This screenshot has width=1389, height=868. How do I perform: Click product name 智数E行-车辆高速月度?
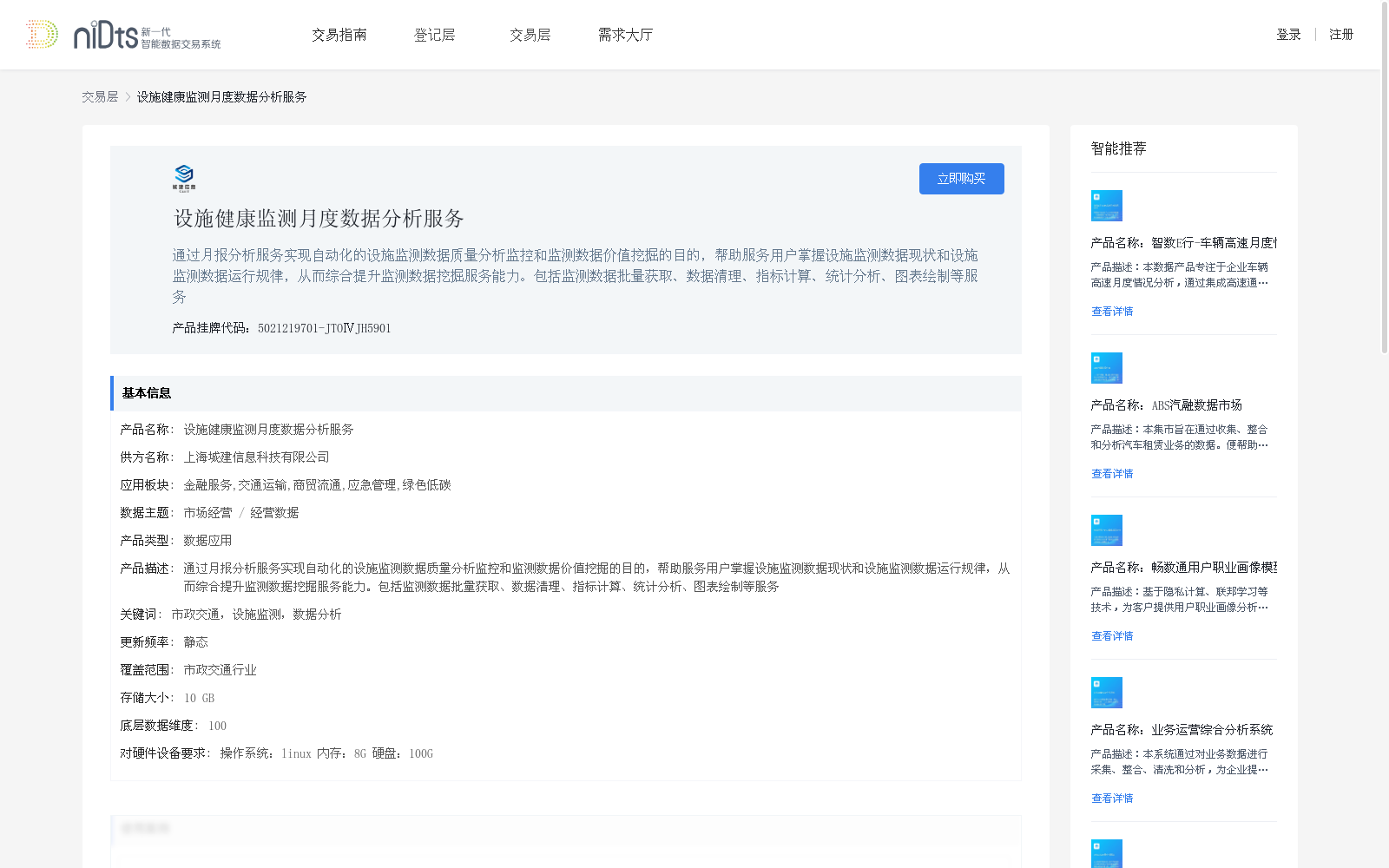(x=1184, y=243)
